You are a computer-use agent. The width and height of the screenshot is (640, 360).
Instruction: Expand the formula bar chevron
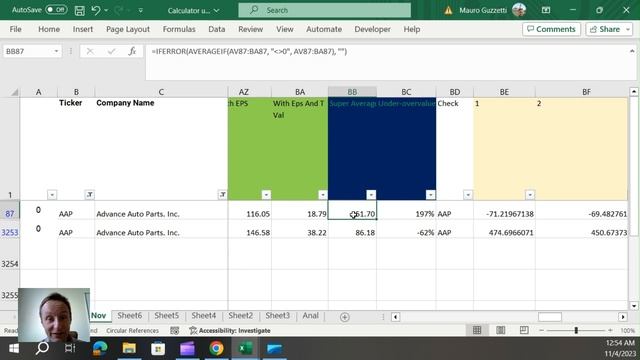tap(632, 51)
